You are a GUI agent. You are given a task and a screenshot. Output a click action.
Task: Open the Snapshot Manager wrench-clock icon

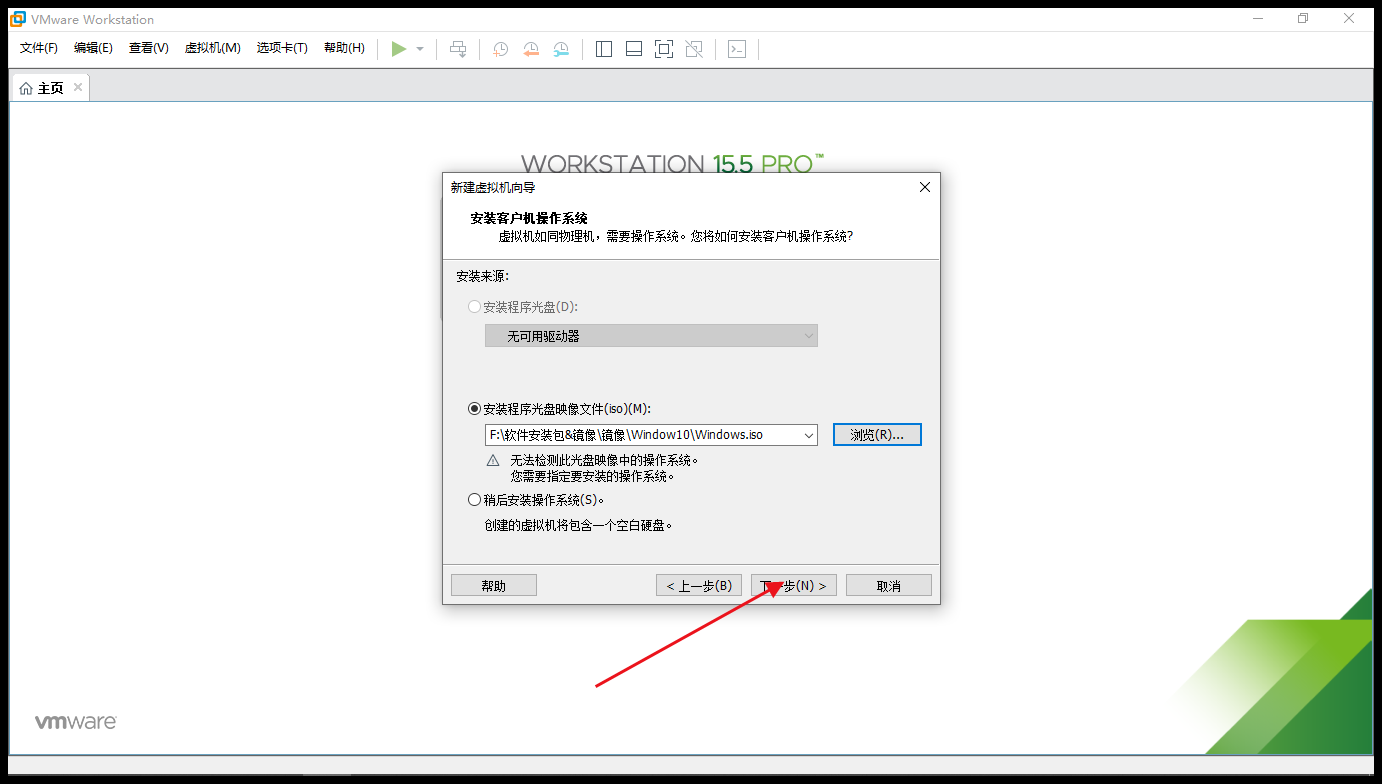coord(562,49)
